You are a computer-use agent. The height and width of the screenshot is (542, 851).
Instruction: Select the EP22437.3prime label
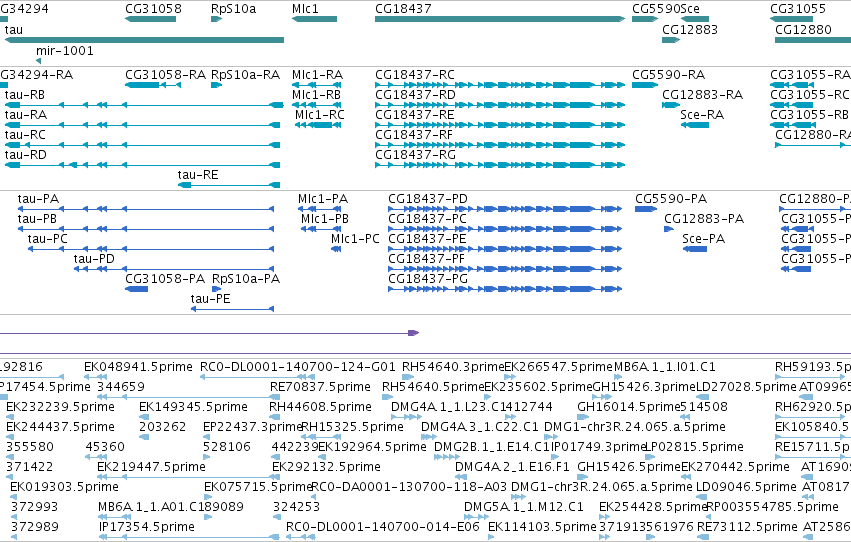(252, 426)
